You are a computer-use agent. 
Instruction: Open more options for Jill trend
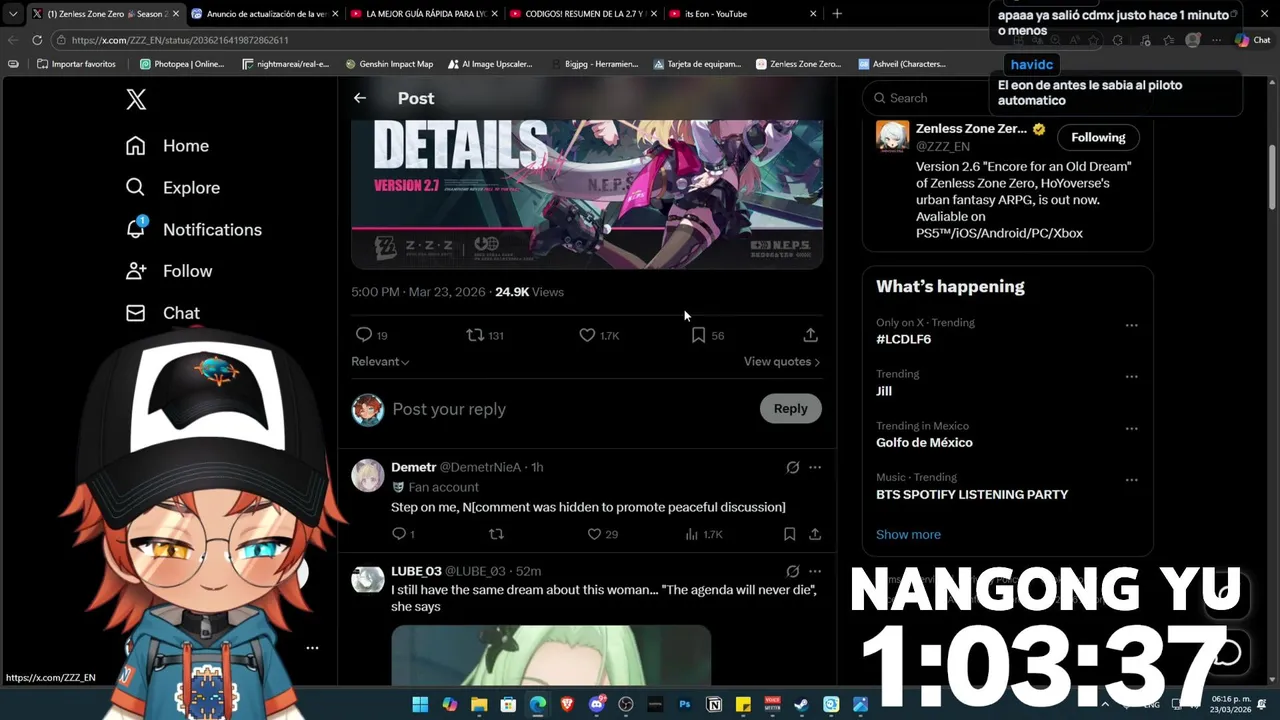1131,377
